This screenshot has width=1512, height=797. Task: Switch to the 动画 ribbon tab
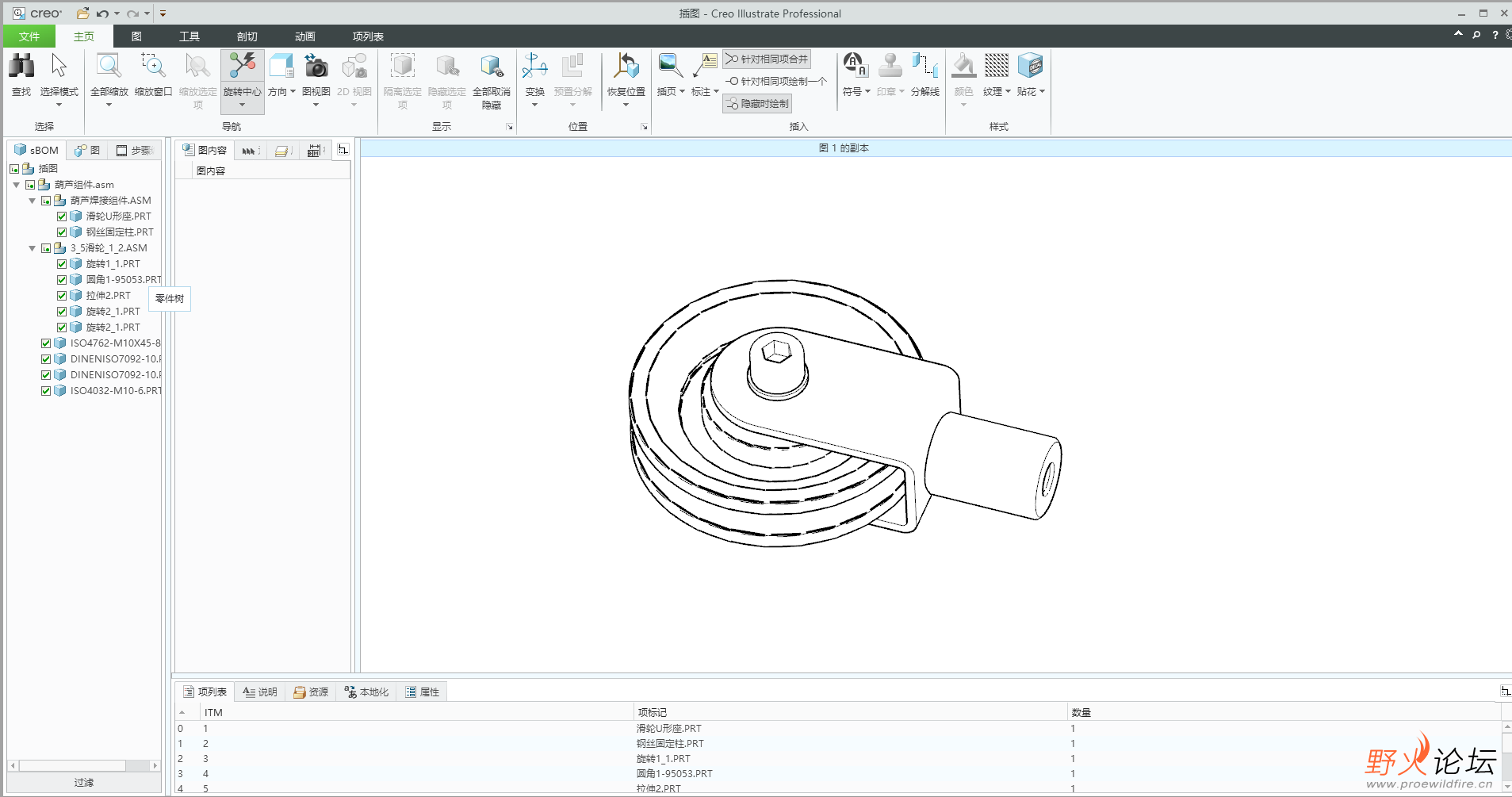coord(304,36)
